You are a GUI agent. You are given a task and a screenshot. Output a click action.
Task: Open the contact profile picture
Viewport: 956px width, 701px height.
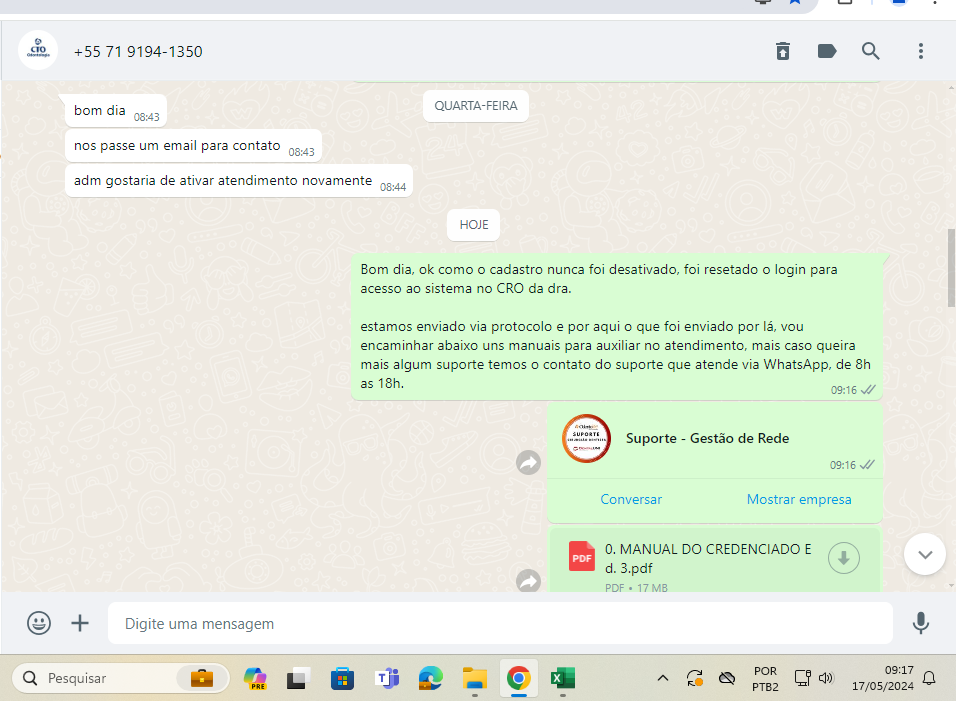pos(38,51)
